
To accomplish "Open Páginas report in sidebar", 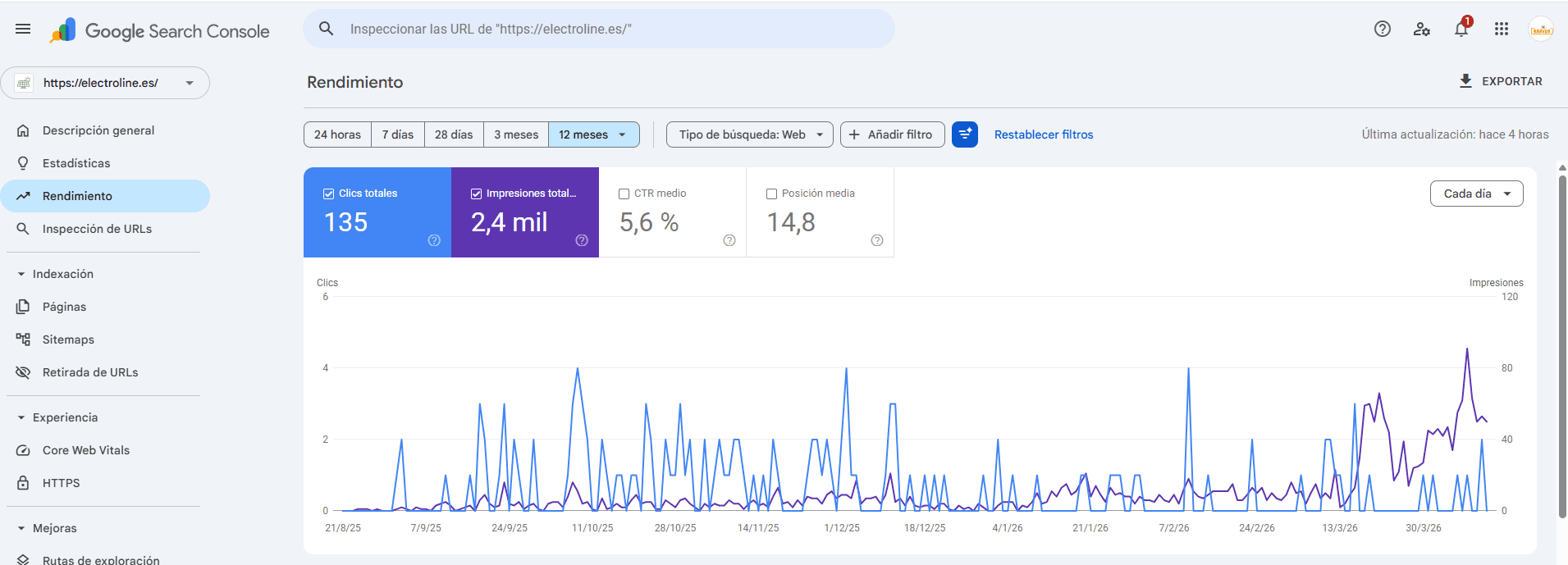I will click(105, 307).
